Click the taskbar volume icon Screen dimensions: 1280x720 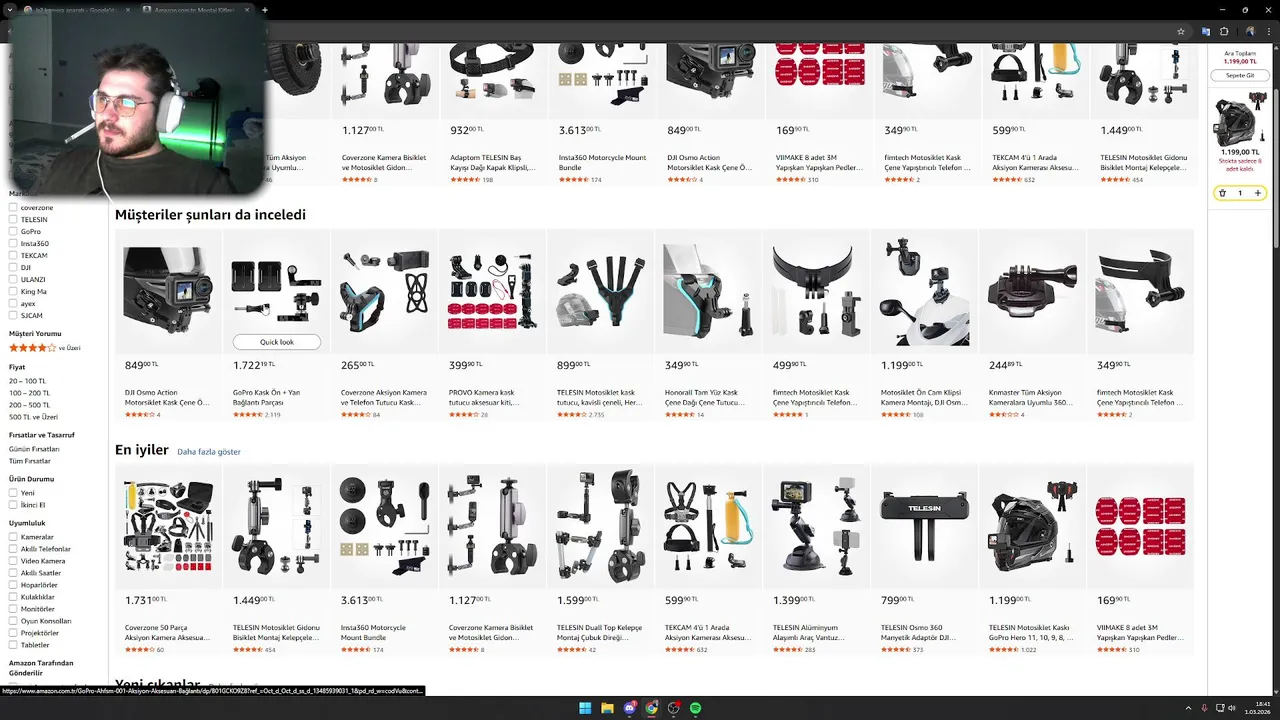1231,708
